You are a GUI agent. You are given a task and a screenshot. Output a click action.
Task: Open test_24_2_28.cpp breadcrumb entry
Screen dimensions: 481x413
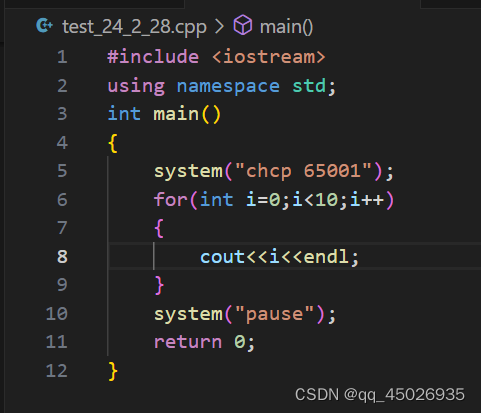click(x=134, y=27)
